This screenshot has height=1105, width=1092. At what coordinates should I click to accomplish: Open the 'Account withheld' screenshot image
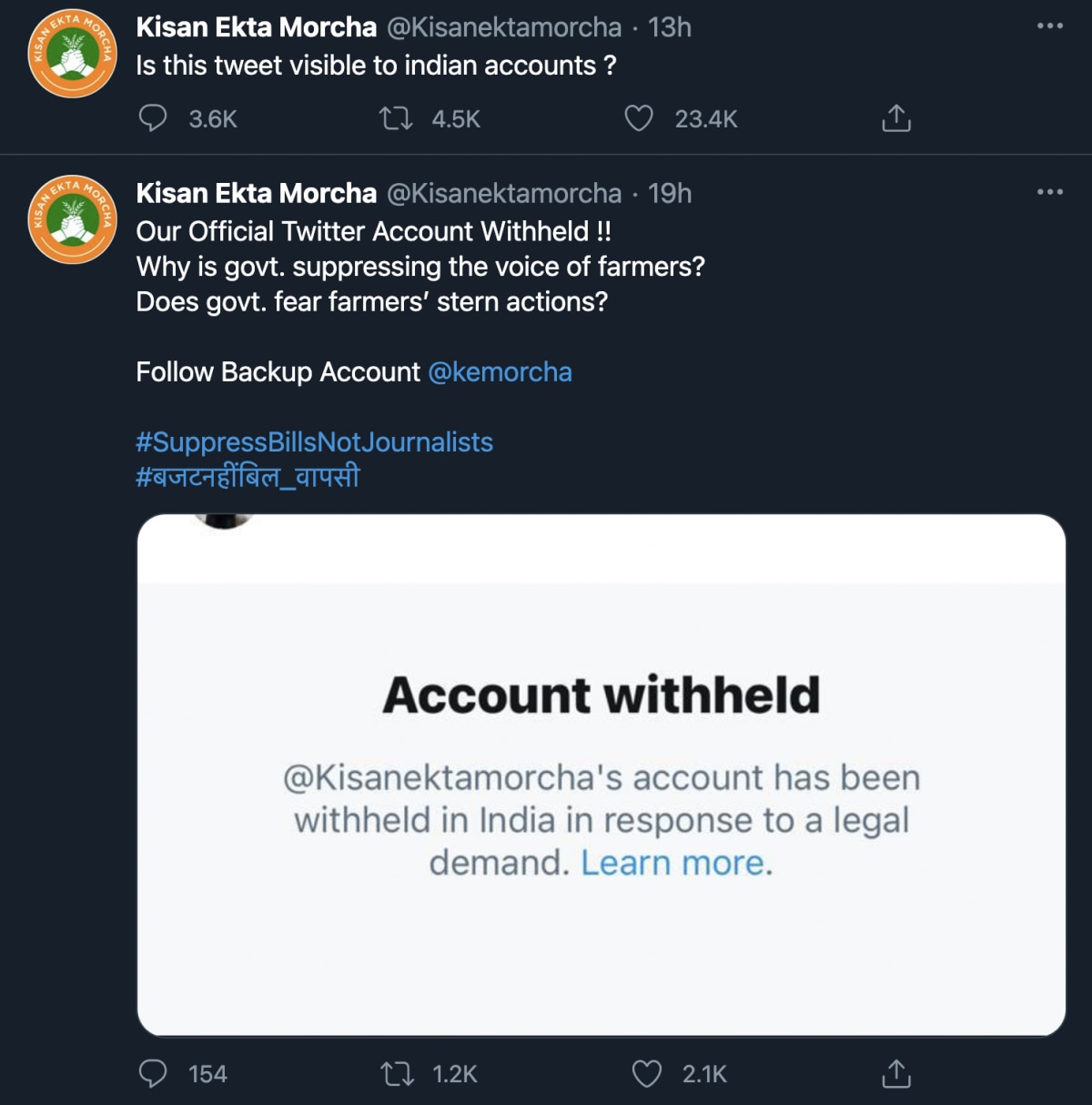(601, 774)
